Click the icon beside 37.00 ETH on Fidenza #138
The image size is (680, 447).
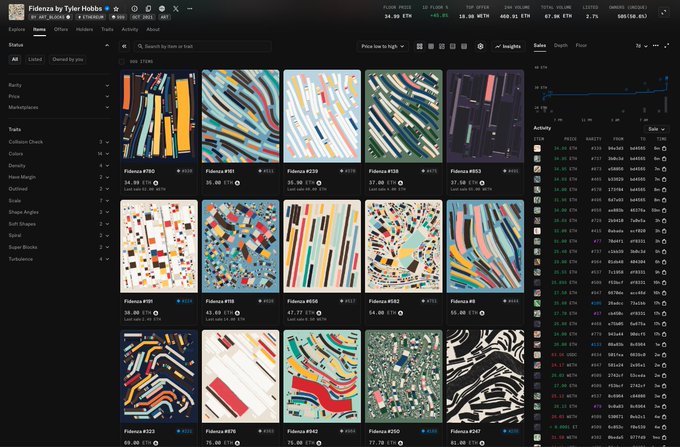[x=400, y=183]
